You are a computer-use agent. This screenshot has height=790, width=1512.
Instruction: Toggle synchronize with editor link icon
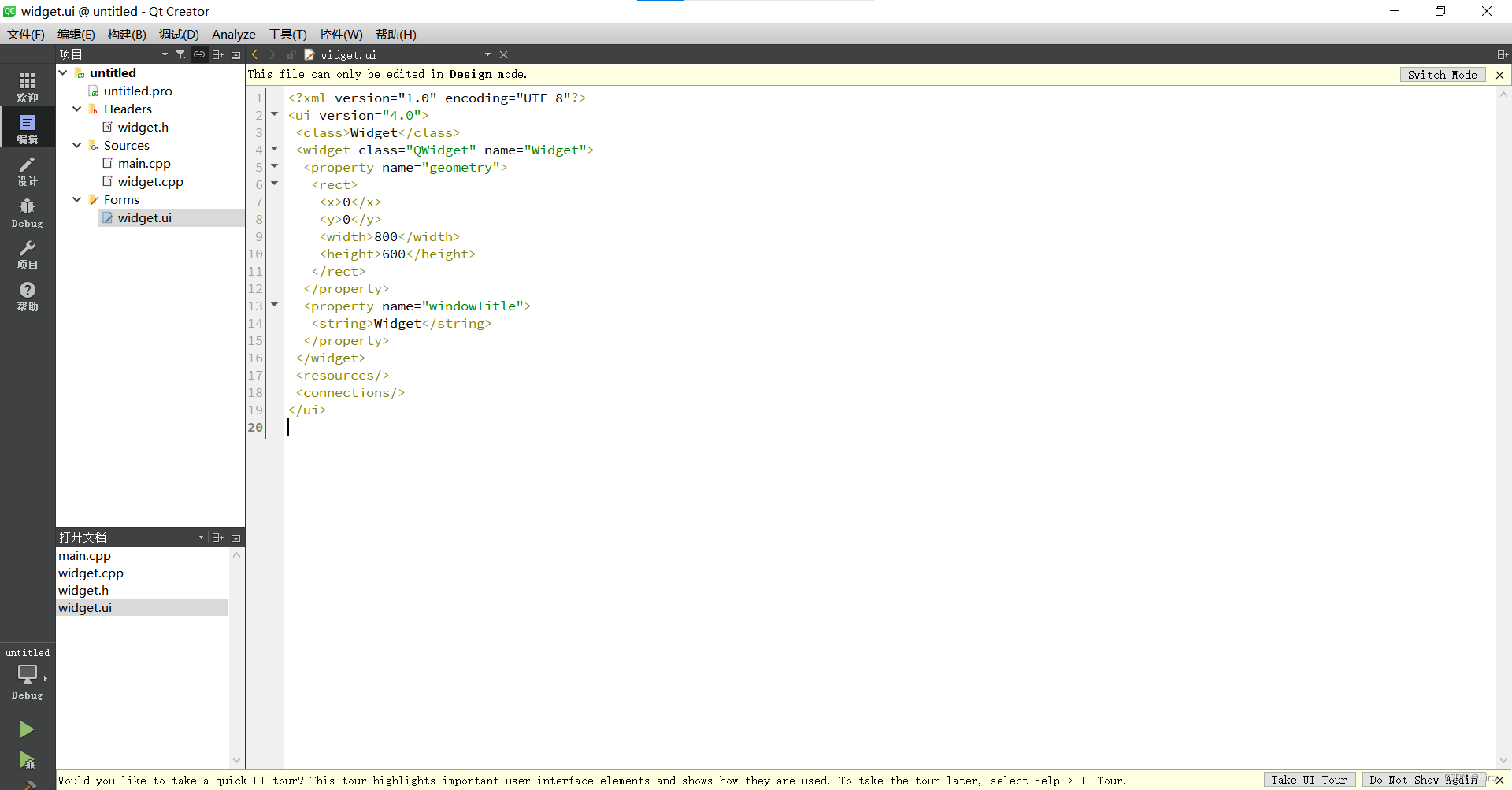pos(199,54)
